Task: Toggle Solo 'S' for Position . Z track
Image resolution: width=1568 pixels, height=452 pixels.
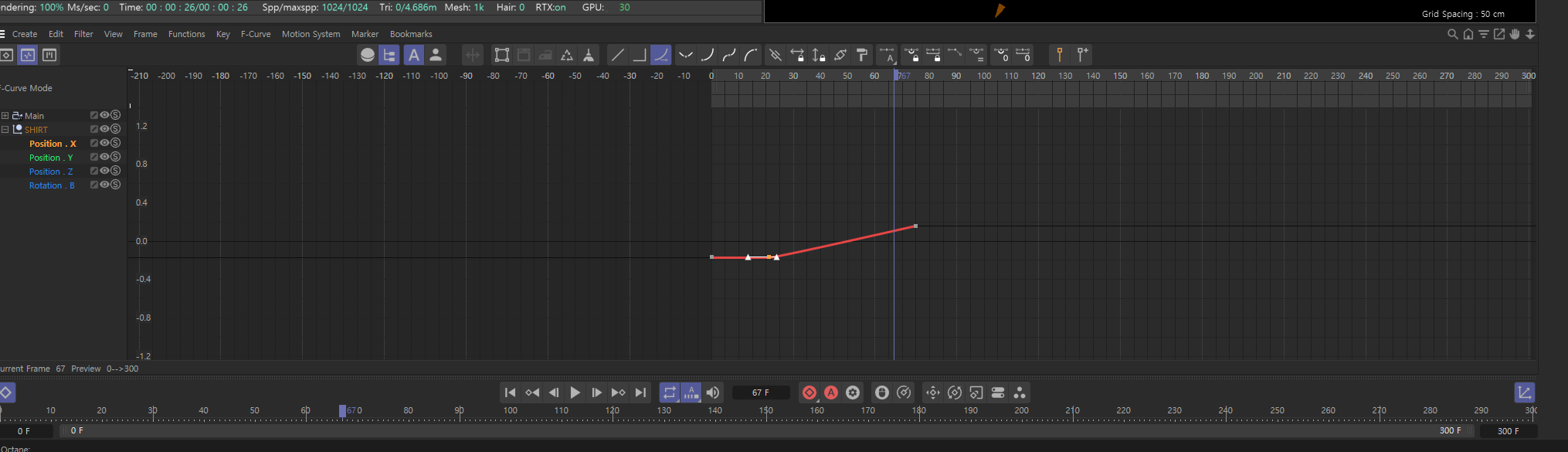Action: (x=116, y=171)
